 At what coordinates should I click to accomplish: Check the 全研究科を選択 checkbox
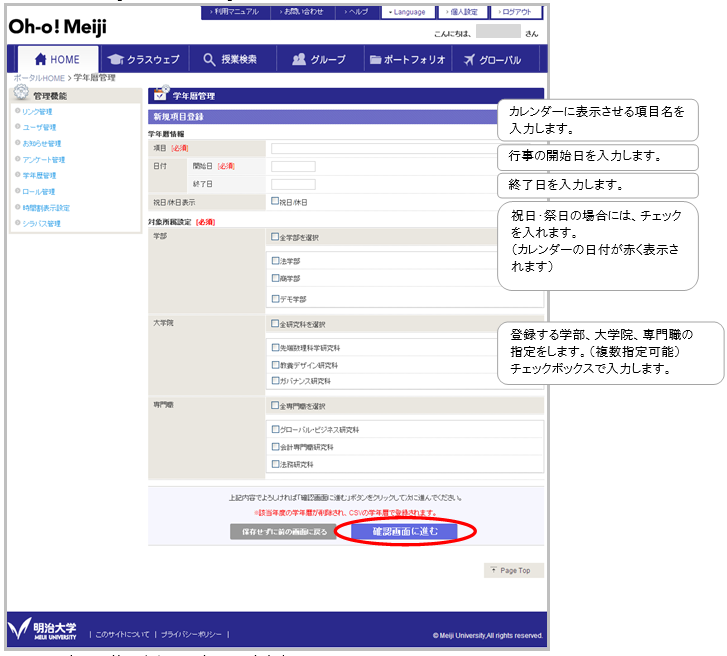click(x=275, y=323)
